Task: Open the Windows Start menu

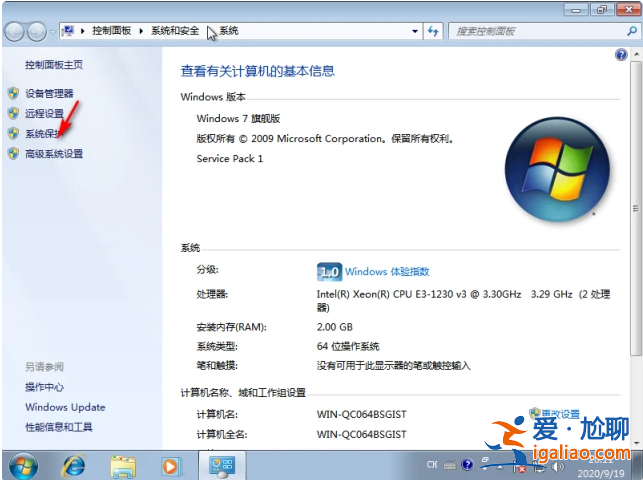Action: 23,466
